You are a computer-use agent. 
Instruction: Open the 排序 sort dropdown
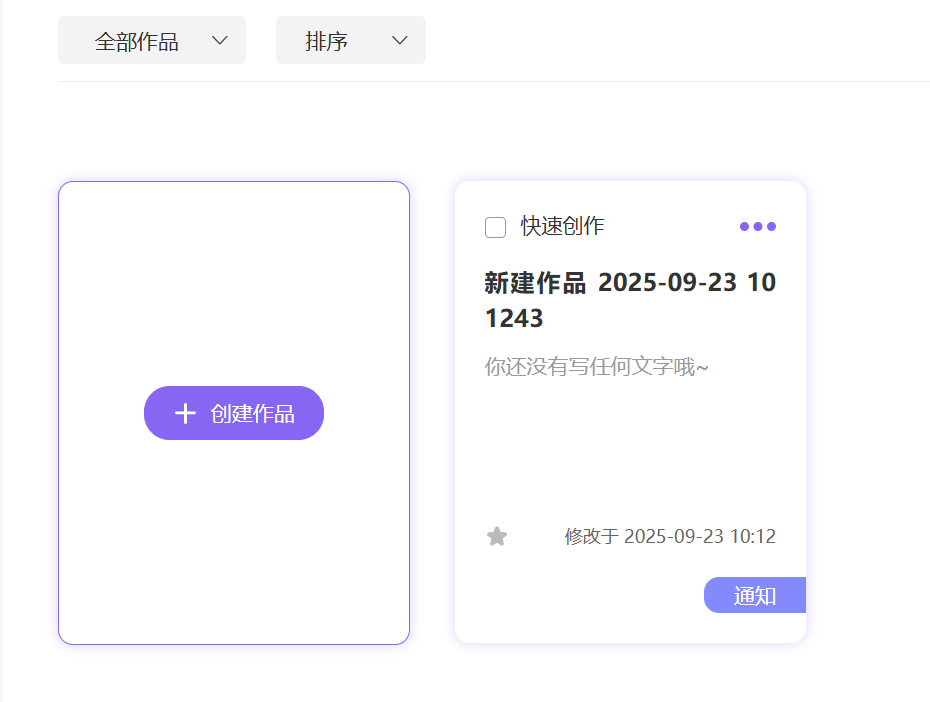[x=350, y=41]
